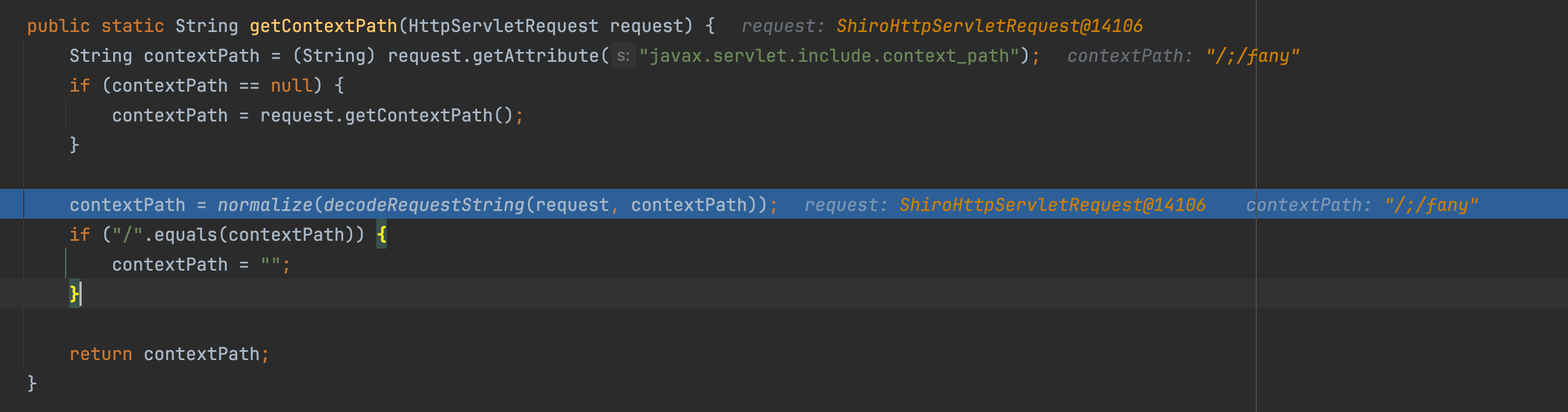Click the "/;/fany" debug value after getAttribute line
This screenshot has height=412, width=1568.
tap(1252, 56)
